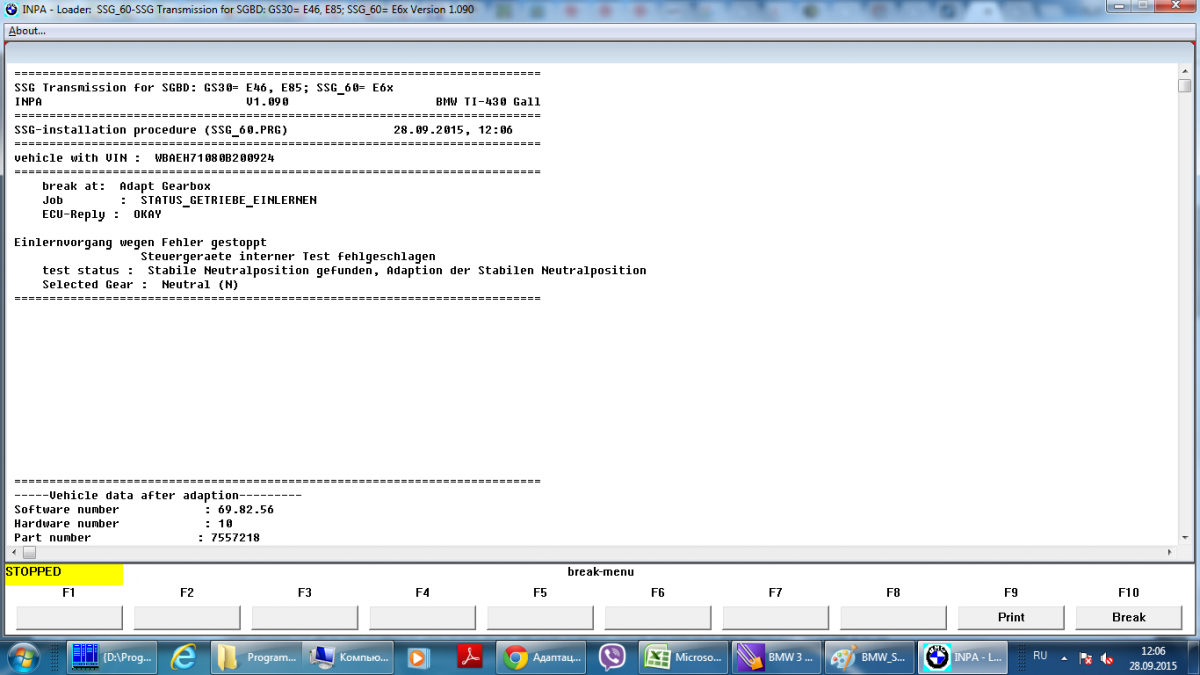The image size is (1200, 675).
Task: Click the F9 Print button
Action: click(x=1011, y=617)
